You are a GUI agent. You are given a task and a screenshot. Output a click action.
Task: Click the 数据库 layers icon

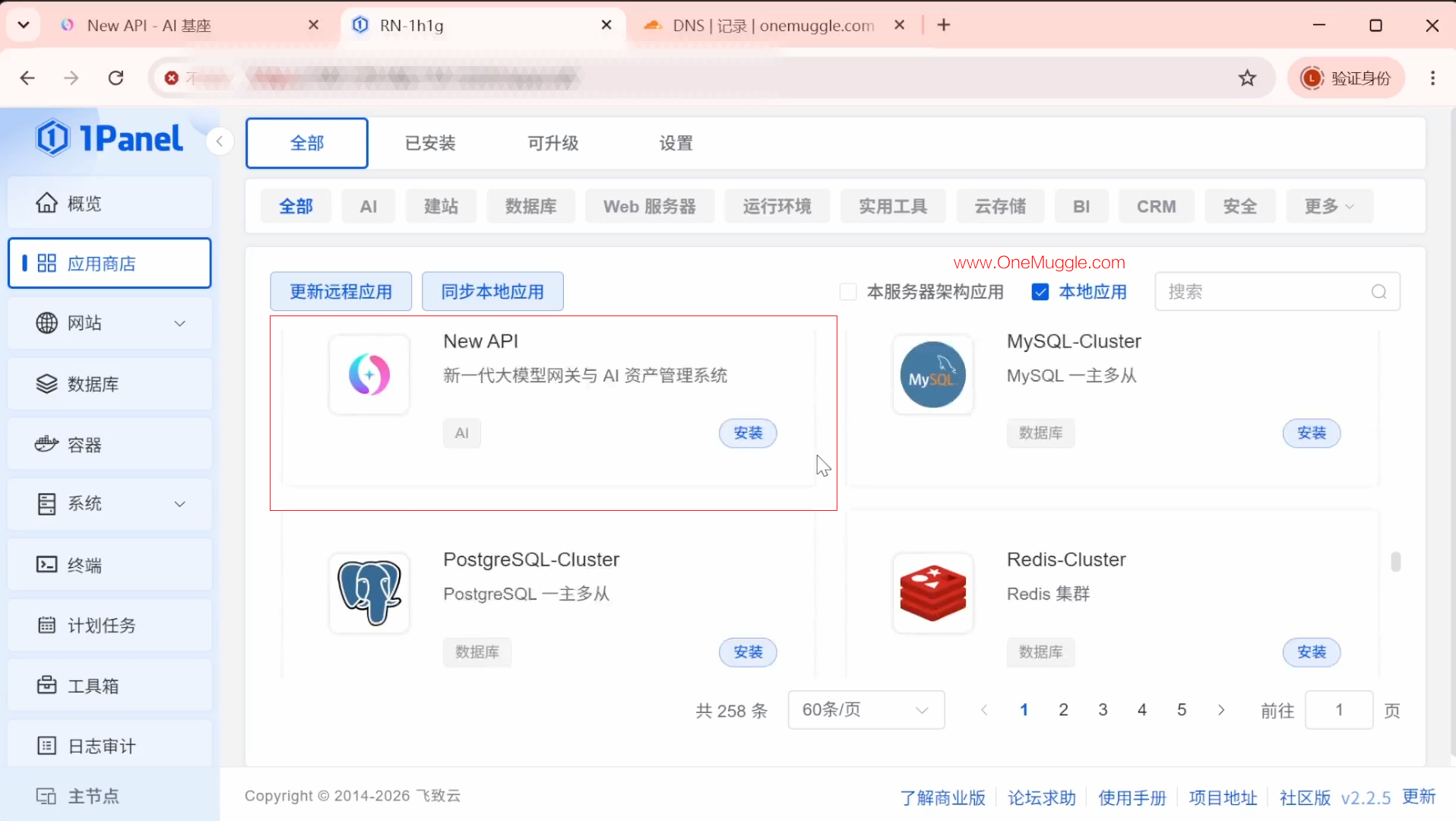pos(46,384)
